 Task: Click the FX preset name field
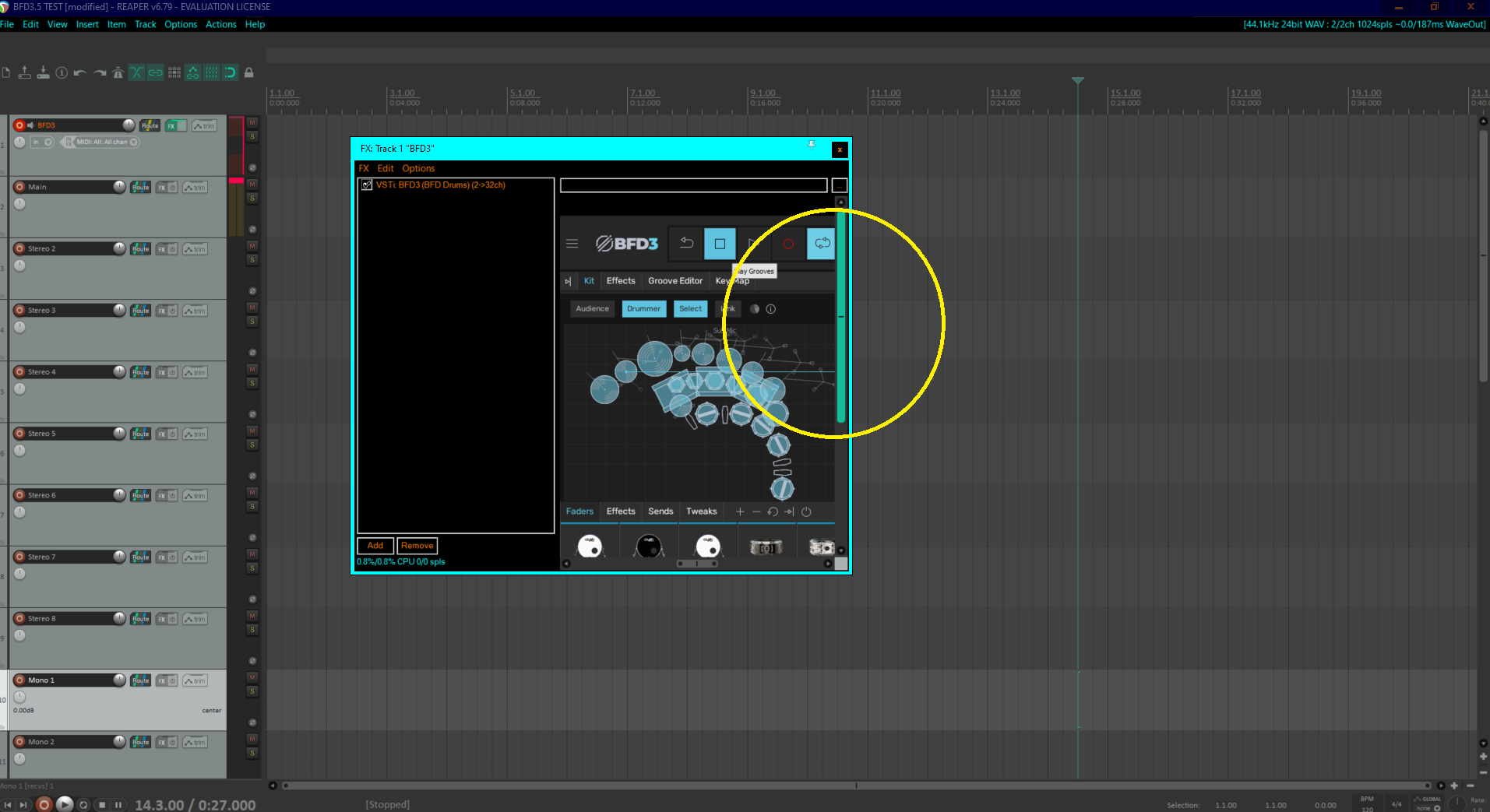[x=694, y=185]
